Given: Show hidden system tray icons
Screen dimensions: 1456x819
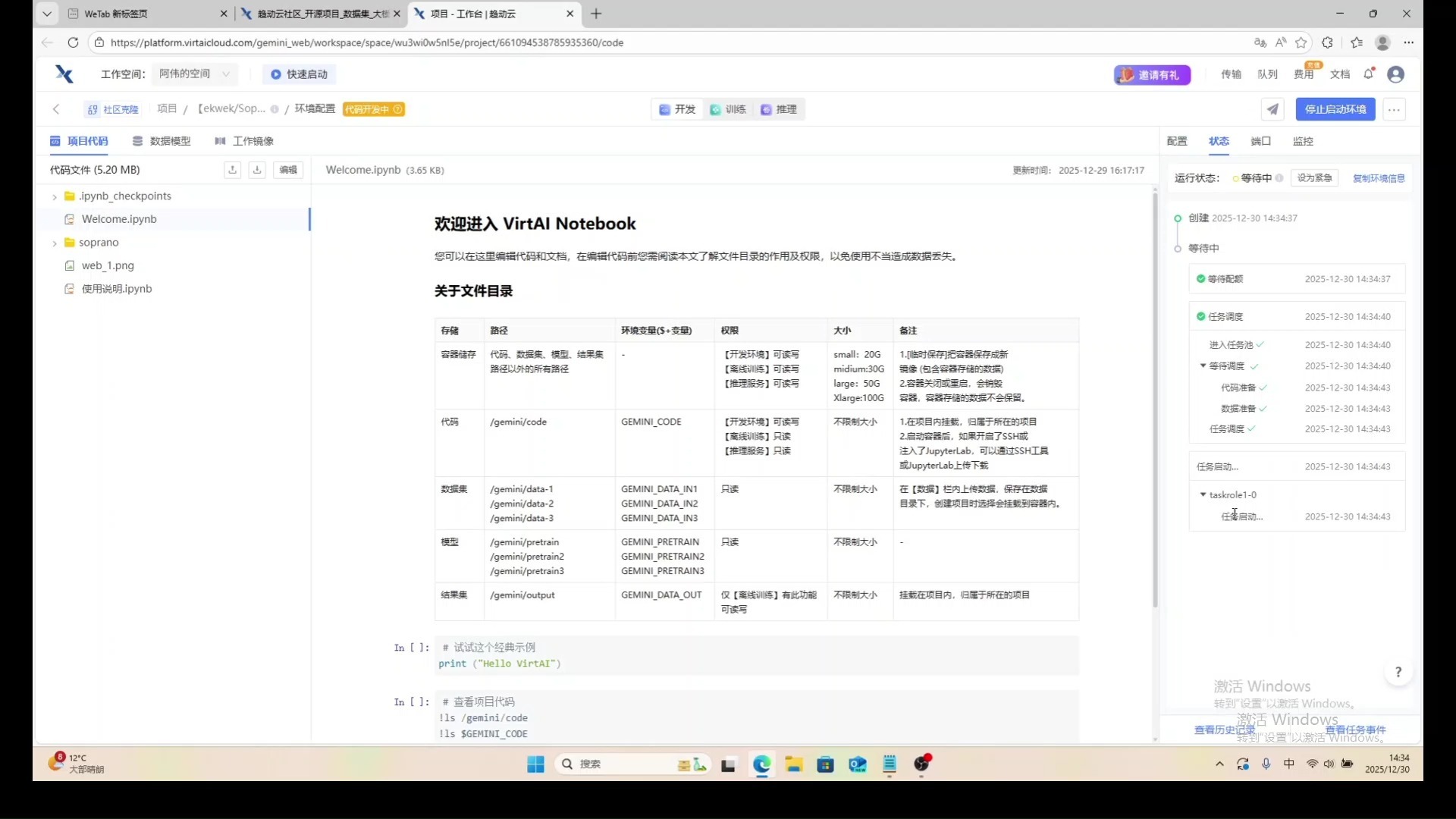Looking at the screenshot, I should point(1219,764).
